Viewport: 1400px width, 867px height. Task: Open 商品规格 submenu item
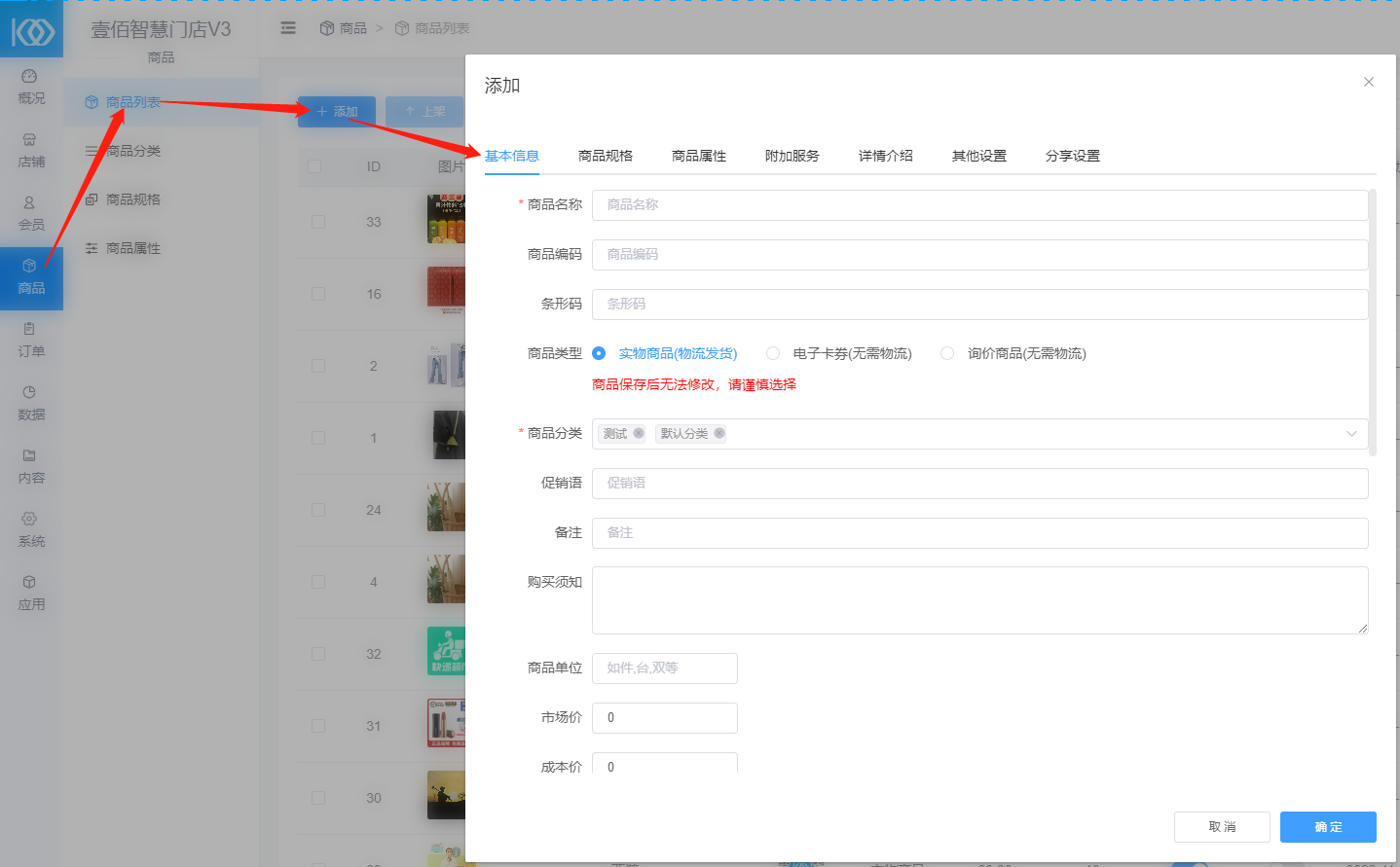pos(161,199)
